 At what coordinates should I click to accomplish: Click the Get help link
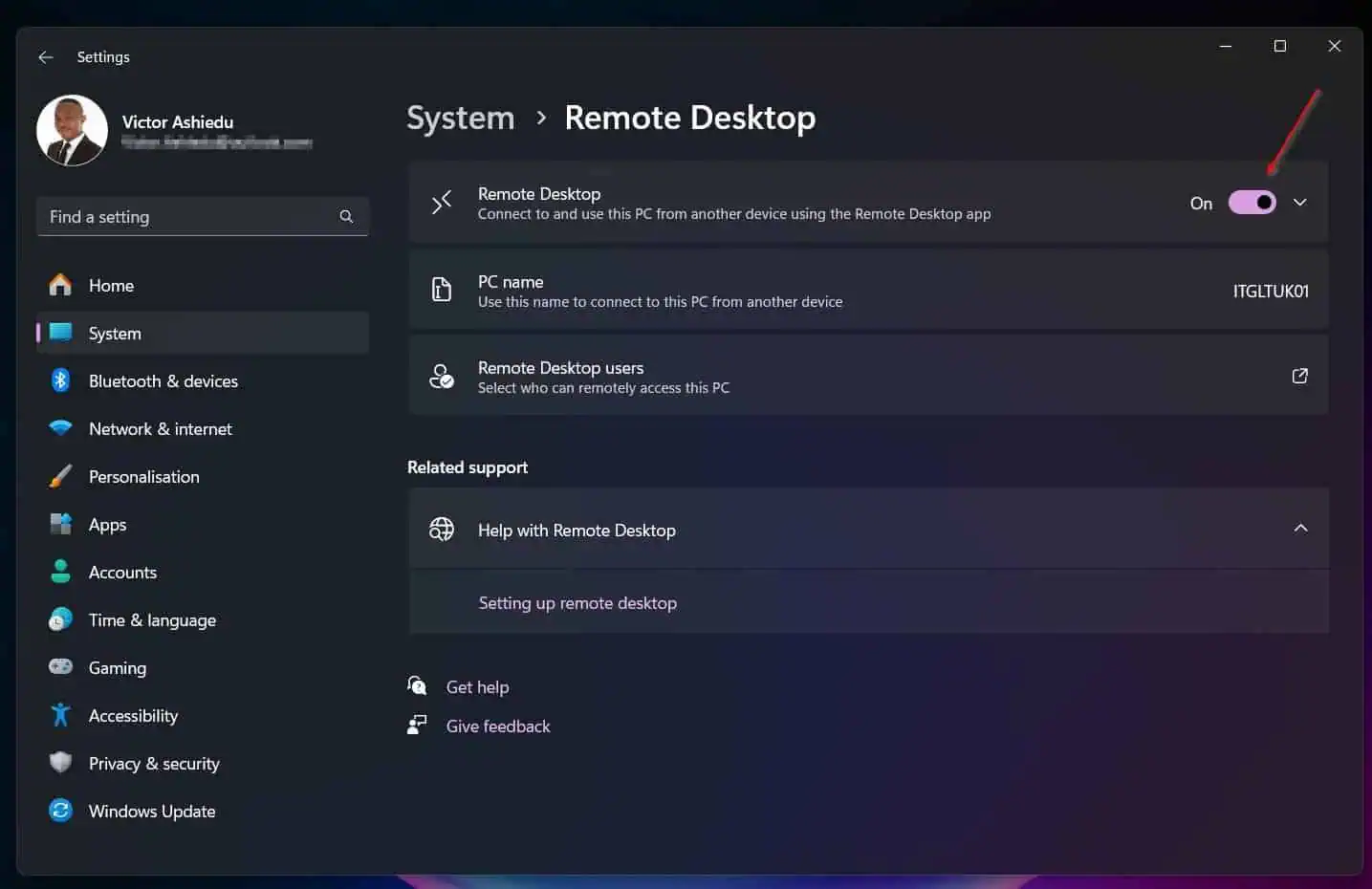pyautogui.click(x=477, y=687)
